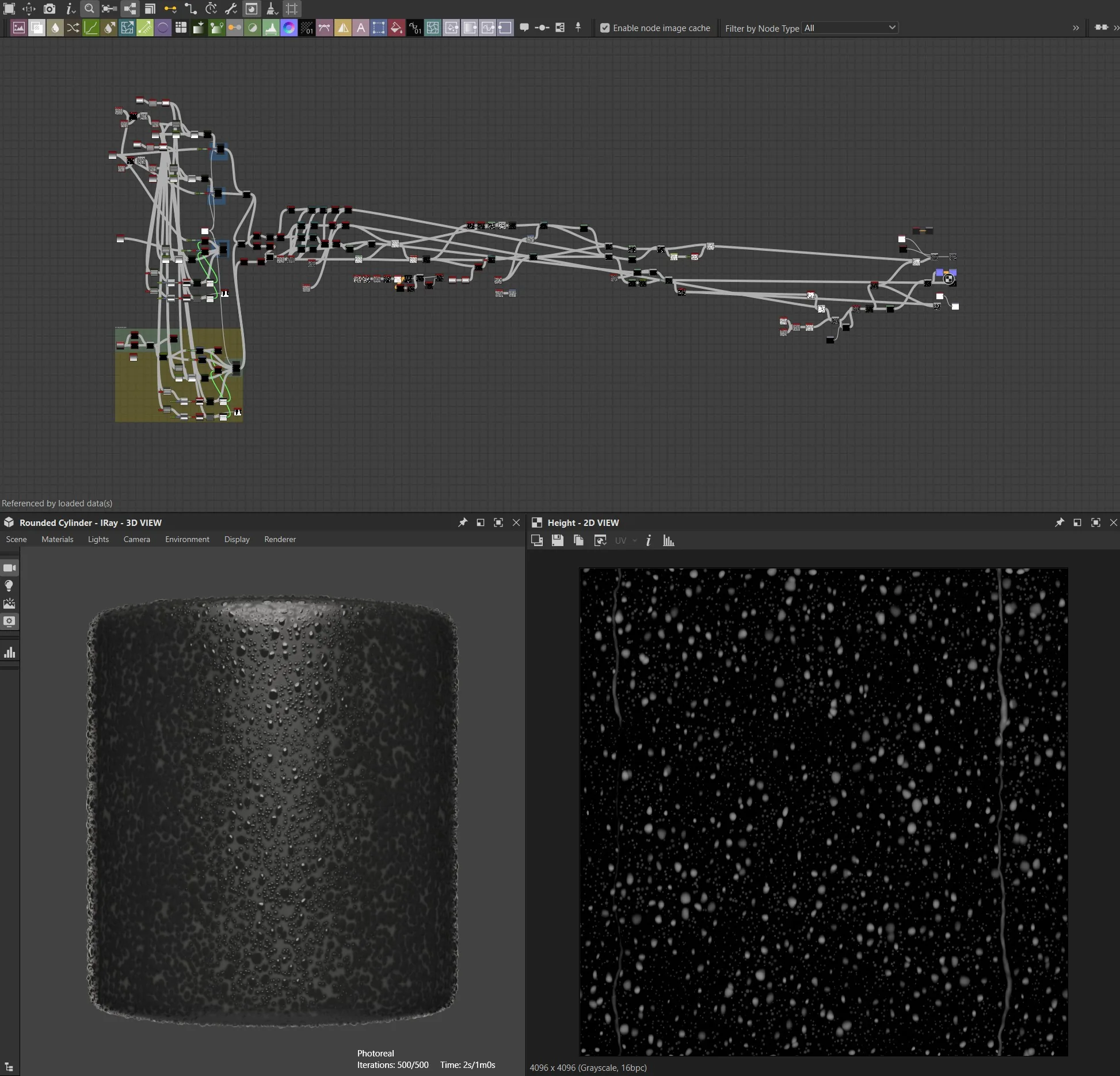Add a Blend node from toolbar
Viewport: 1120px width, 1076px height.
[37, 28]
